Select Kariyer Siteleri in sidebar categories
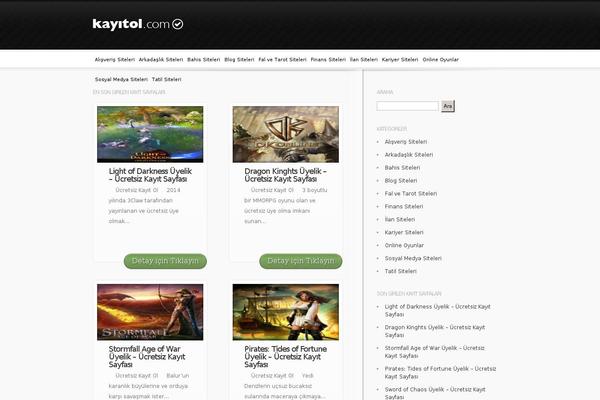The height and width of the screenshot is (400, 600). tap(404, 233)
